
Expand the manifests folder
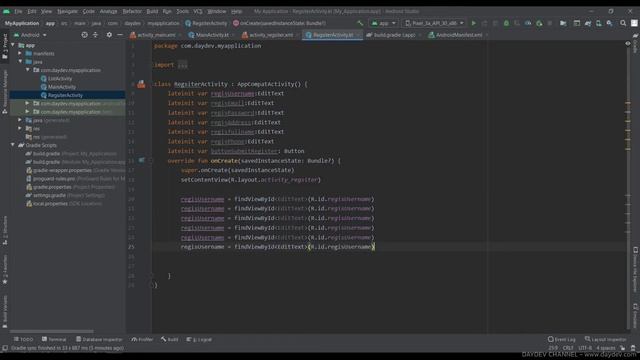coord(20,53)
